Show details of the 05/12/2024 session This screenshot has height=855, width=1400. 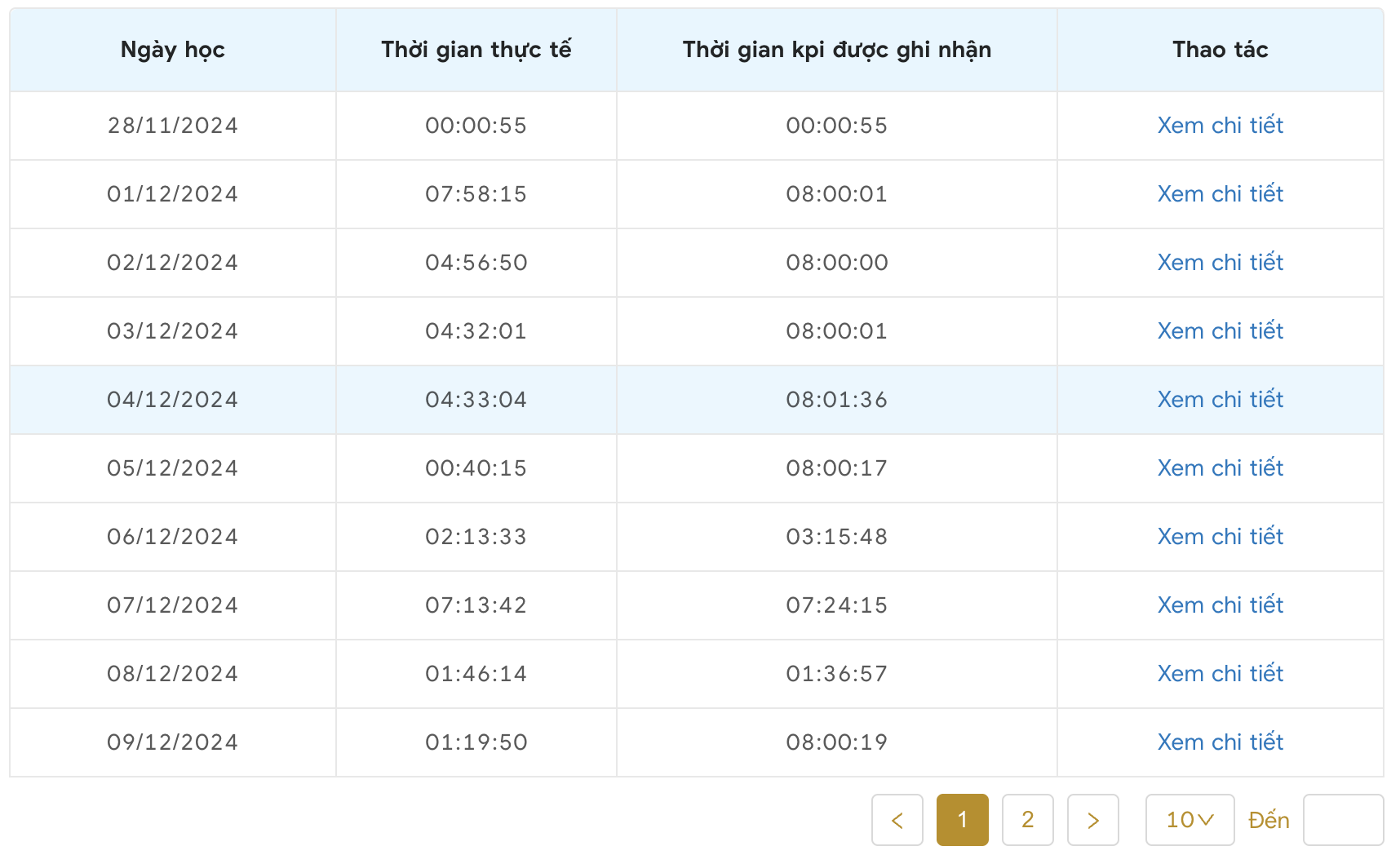pos(1220,468)
